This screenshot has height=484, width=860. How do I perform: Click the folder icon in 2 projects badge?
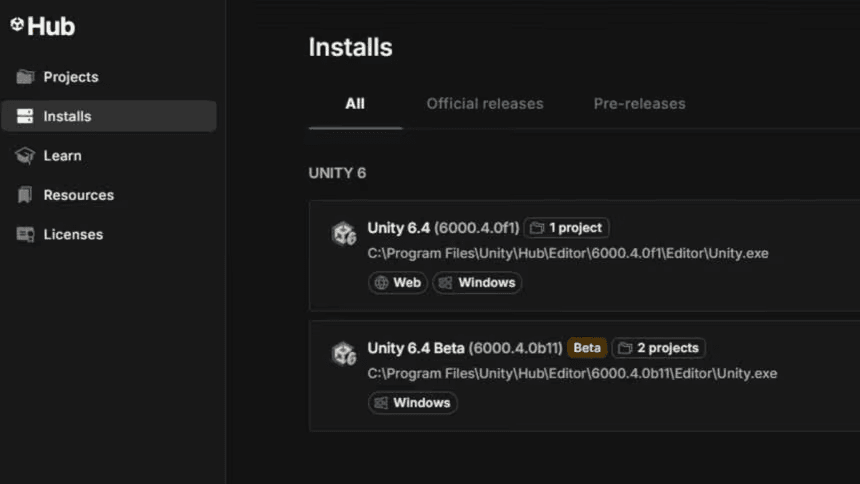coord(625,348)
